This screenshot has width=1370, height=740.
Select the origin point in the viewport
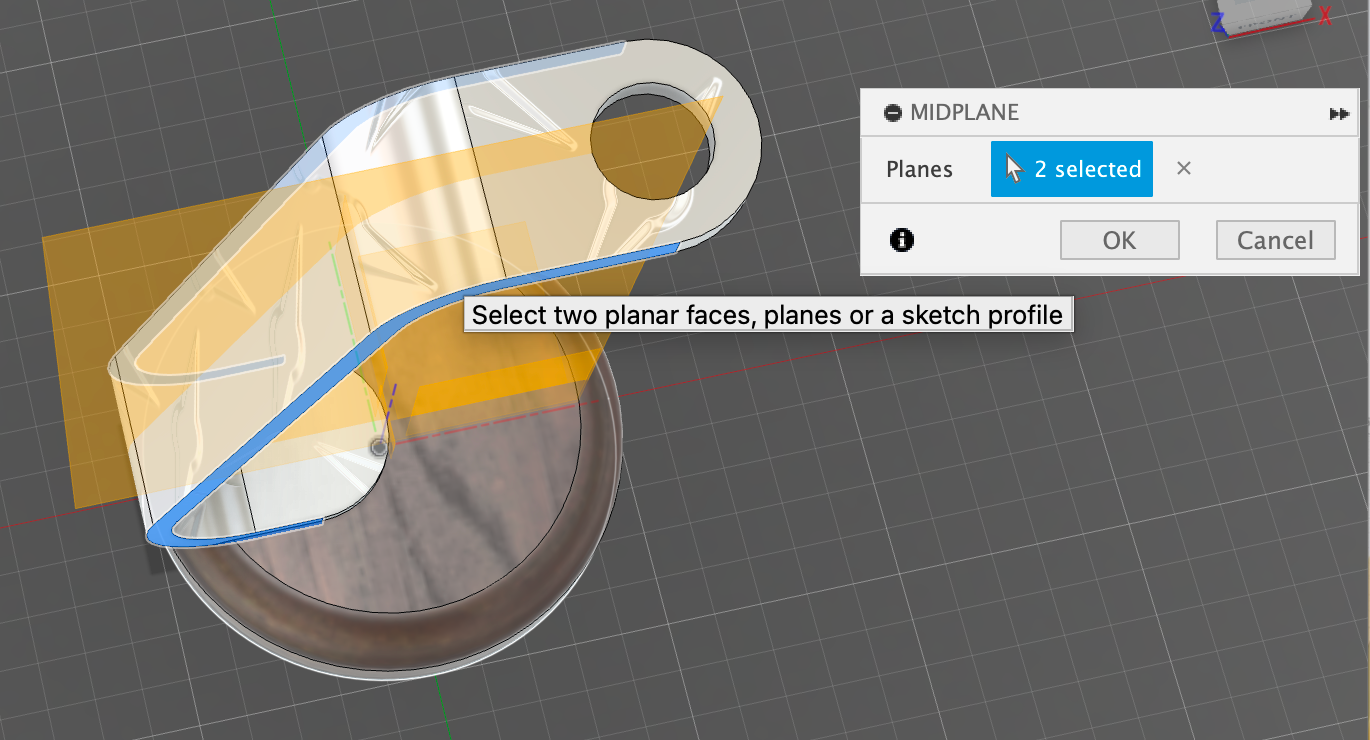click(x=378, y=447)
